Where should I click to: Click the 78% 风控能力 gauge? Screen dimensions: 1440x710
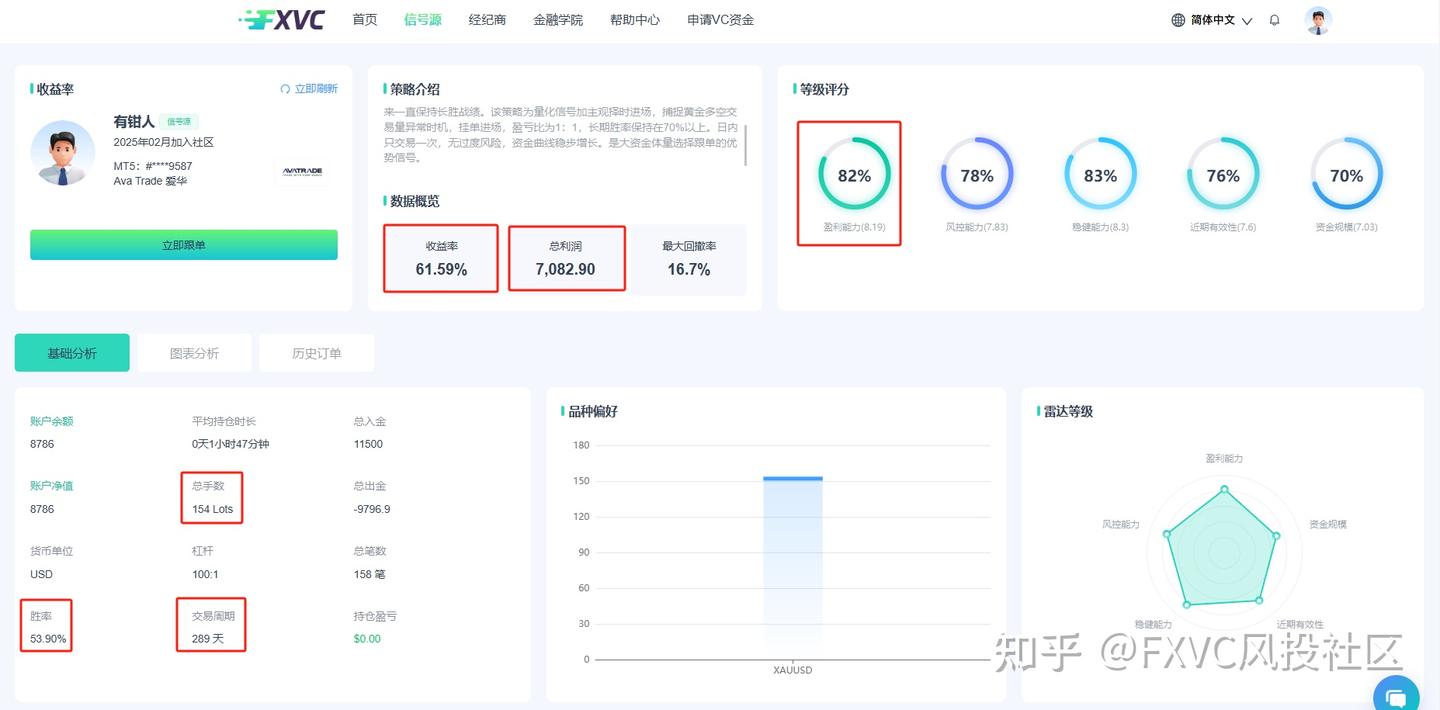click(977, 176)
